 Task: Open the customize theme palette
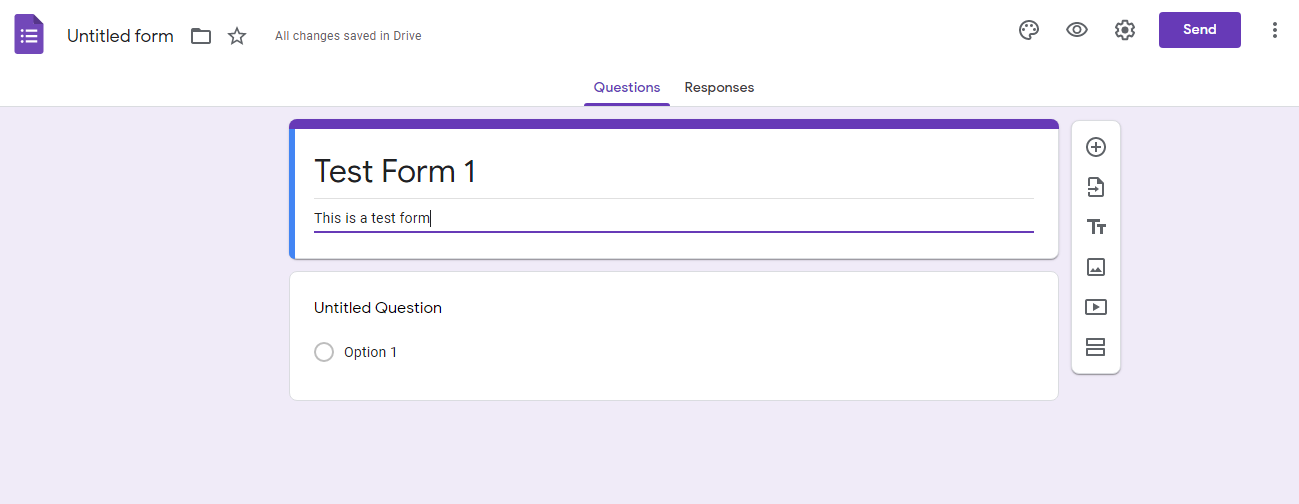(1029, 30)
